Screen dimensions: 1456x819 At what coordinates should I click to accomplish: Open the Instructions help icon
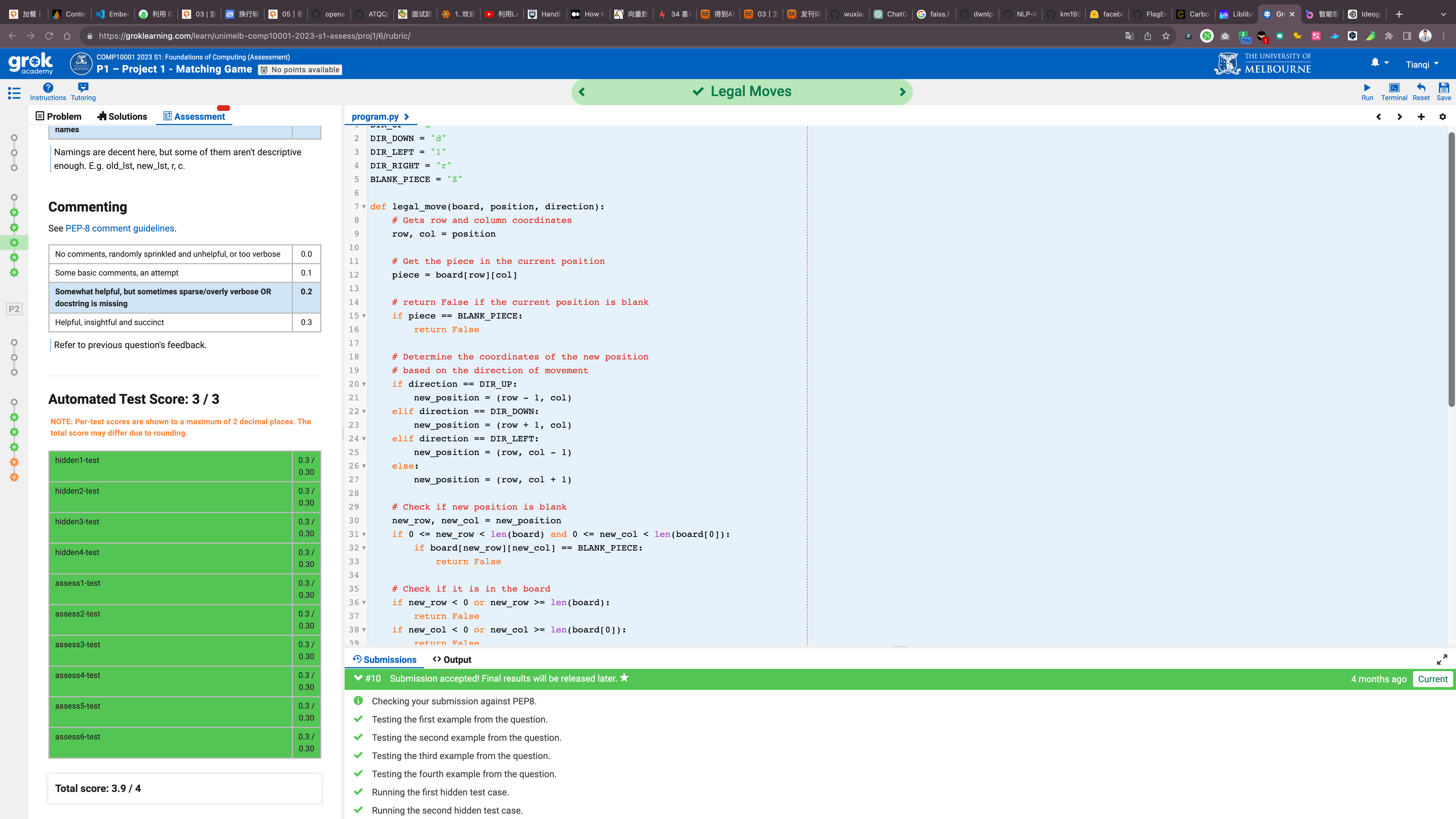click(x=48, y=88)
